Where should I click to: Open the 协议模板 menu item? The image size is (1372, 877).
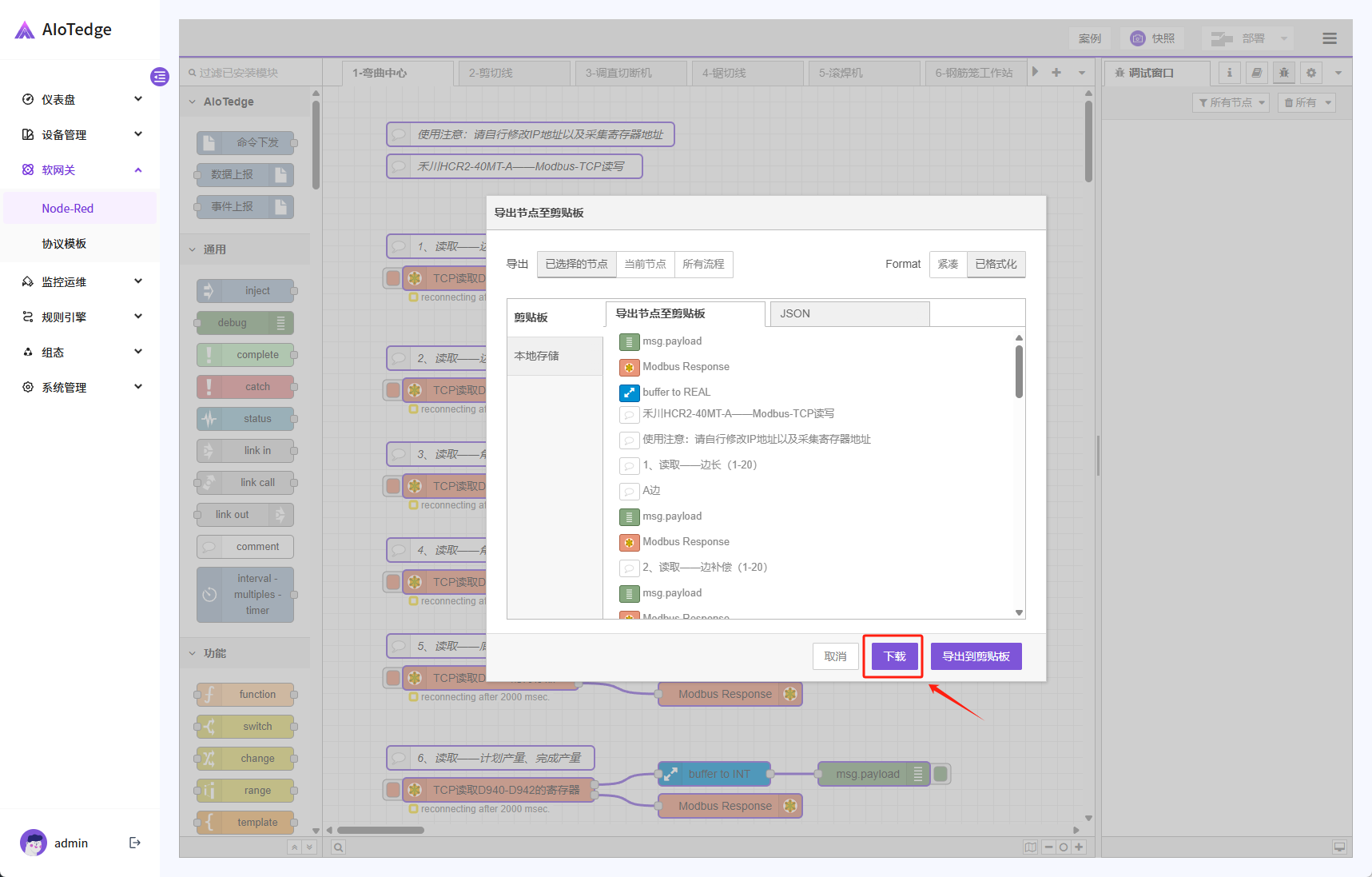(x=64, y=244)
